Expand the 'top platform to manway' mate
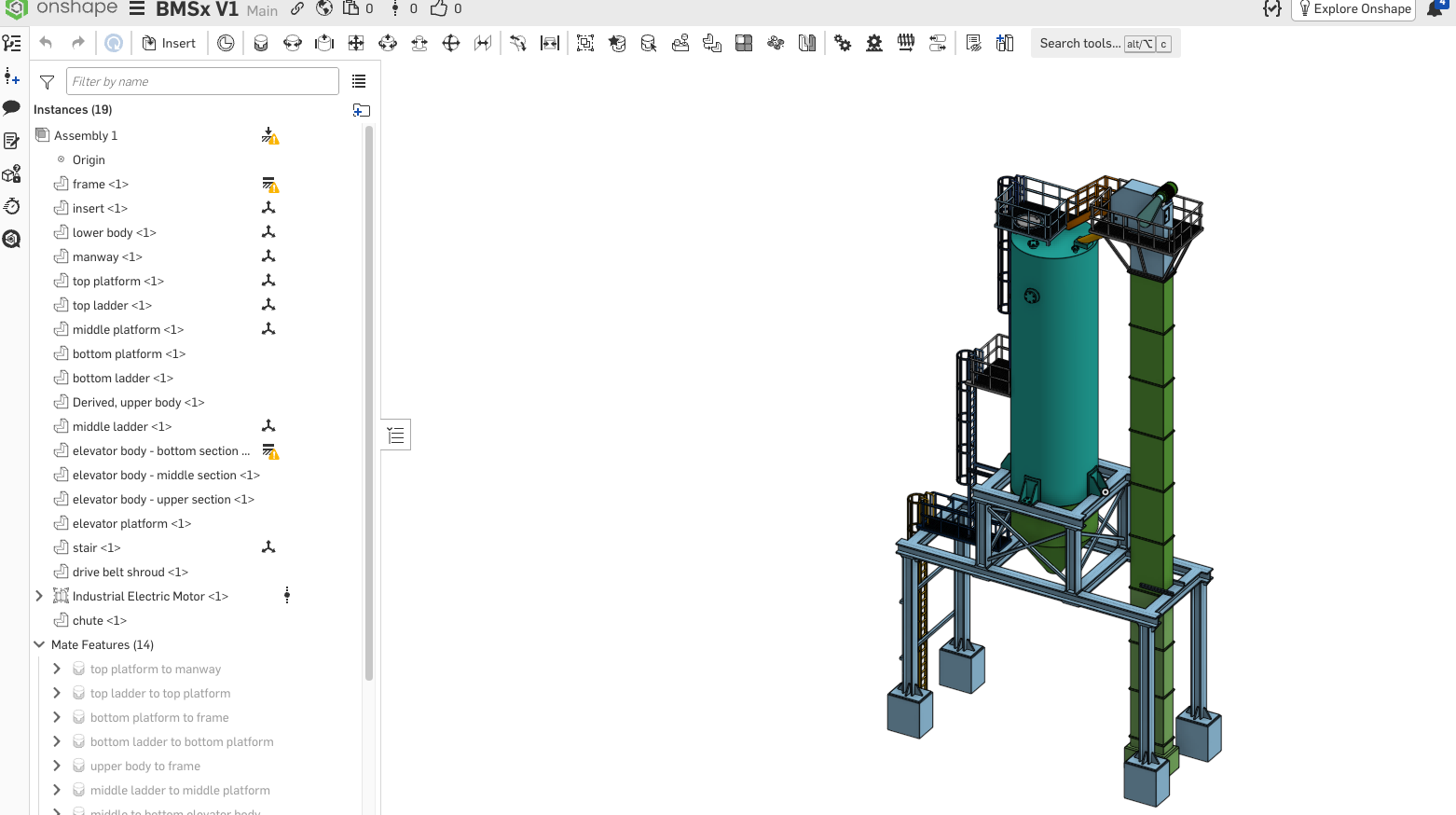The image size is (1456, 815). coord(57,669)
